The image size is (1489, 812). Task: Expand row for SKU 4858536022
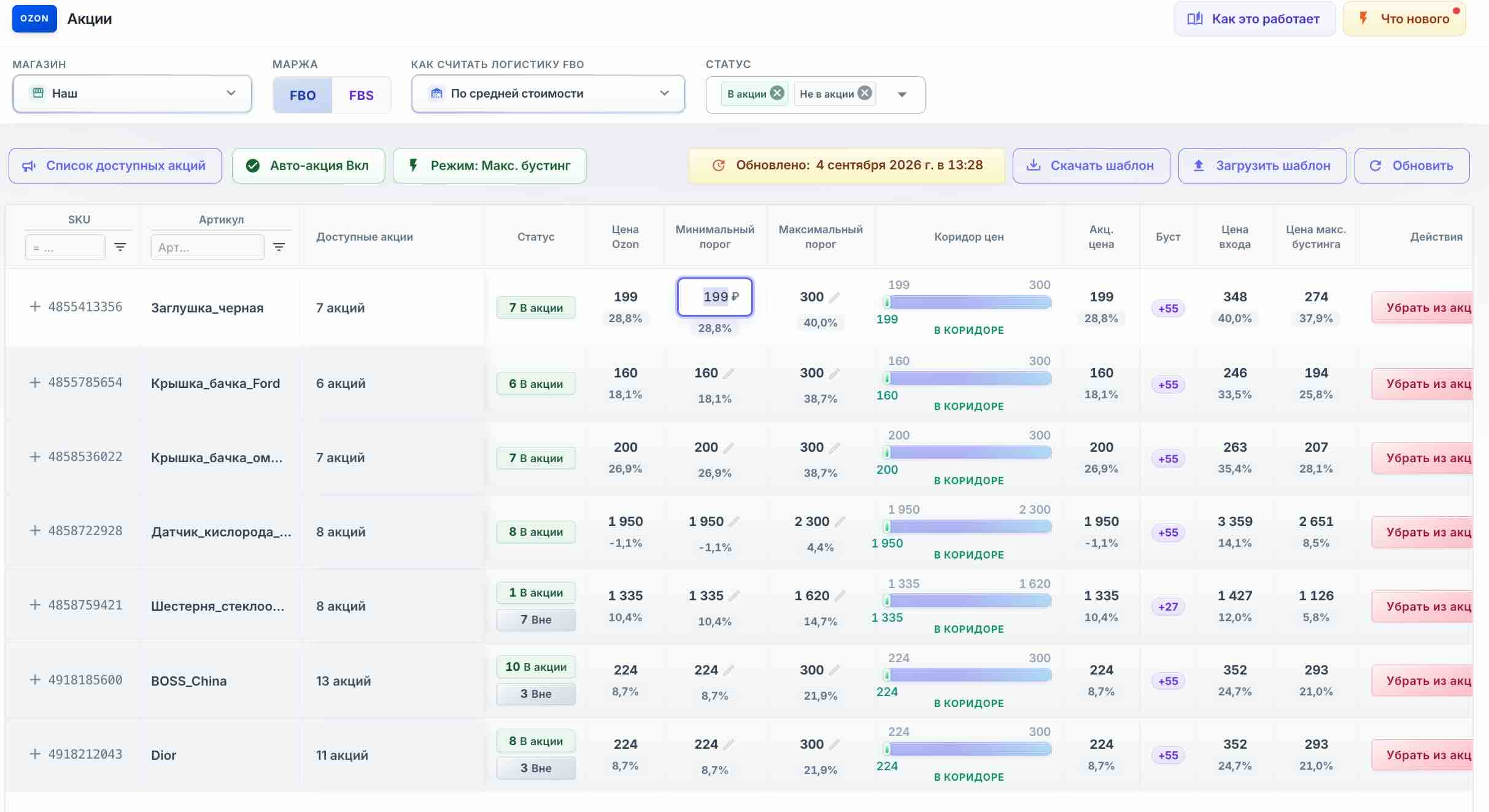tap(35, 457)
